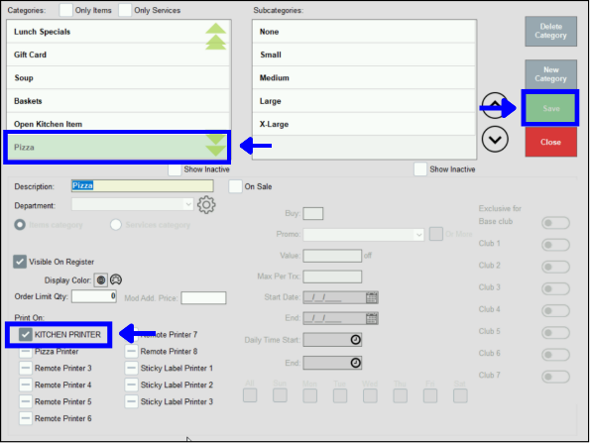Open the Department dropdown

coord(132,204)
